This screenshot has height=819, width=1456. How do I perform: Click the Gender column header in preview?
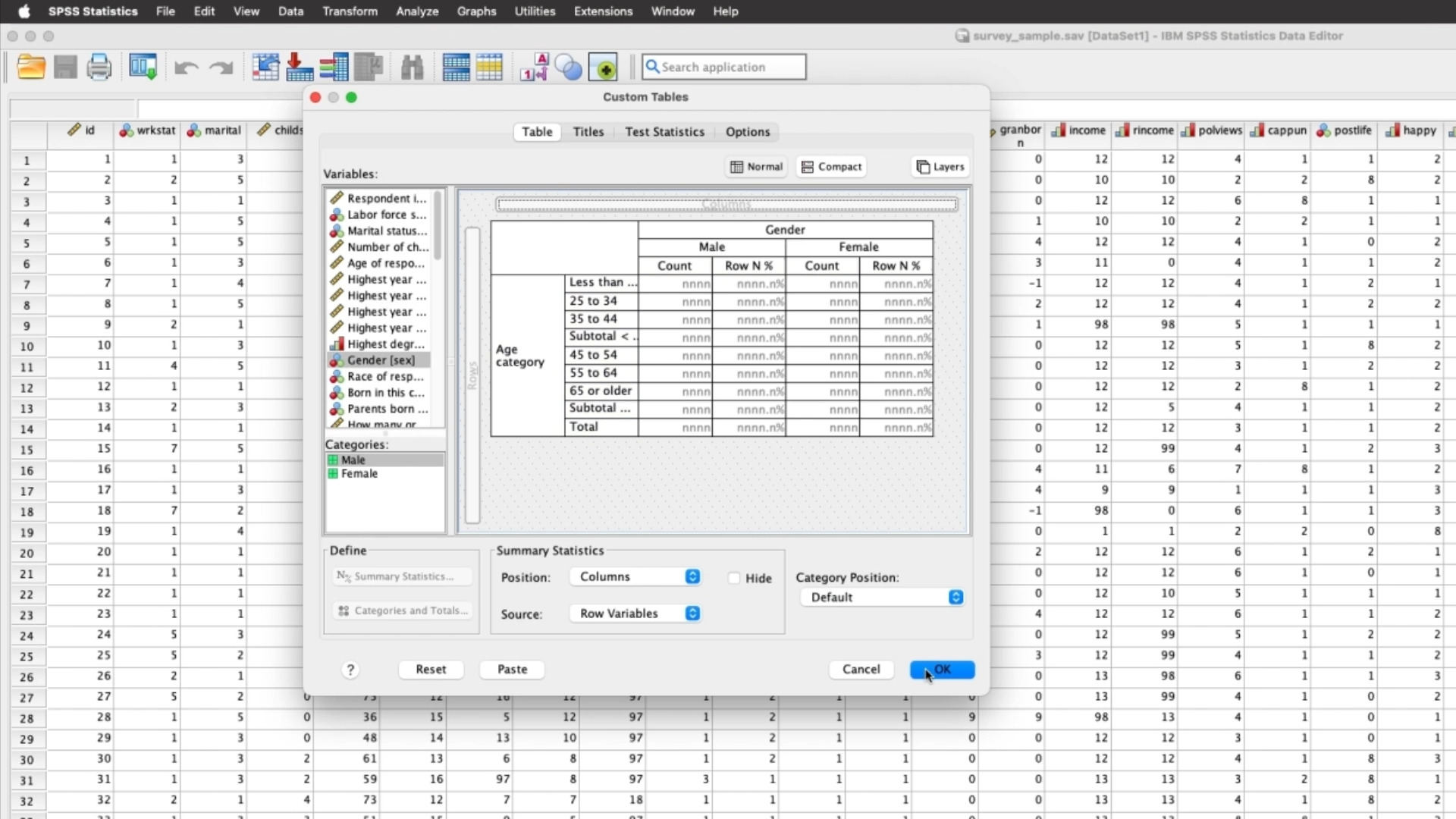[x=785, y=230]
